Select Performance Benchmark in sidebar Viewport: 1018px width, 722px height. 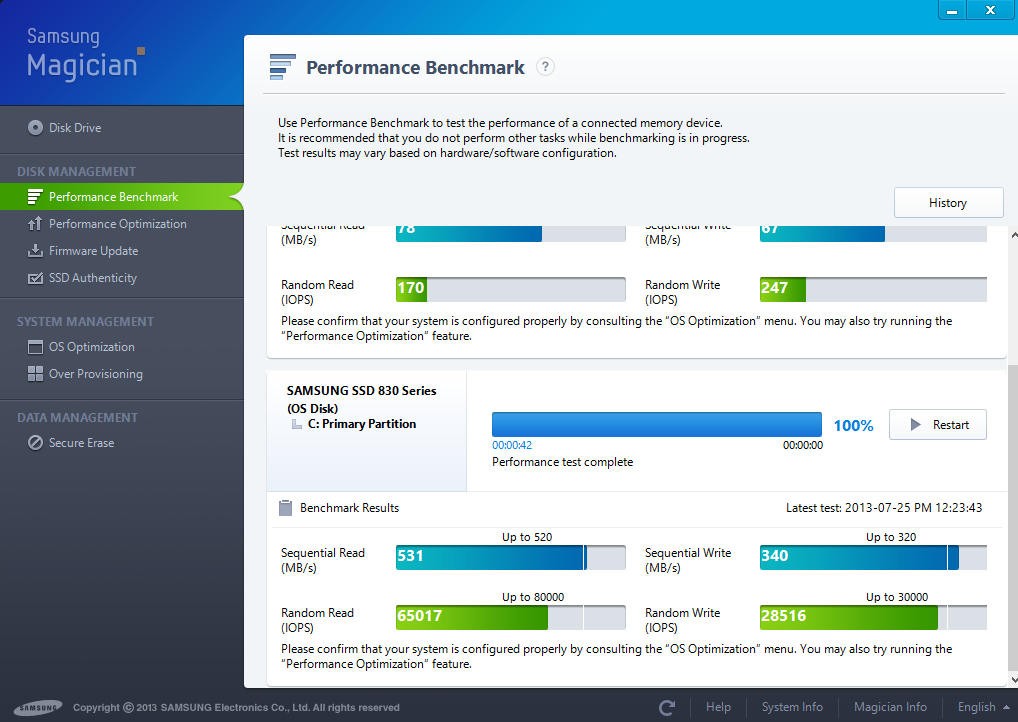(x=121, y=197)
